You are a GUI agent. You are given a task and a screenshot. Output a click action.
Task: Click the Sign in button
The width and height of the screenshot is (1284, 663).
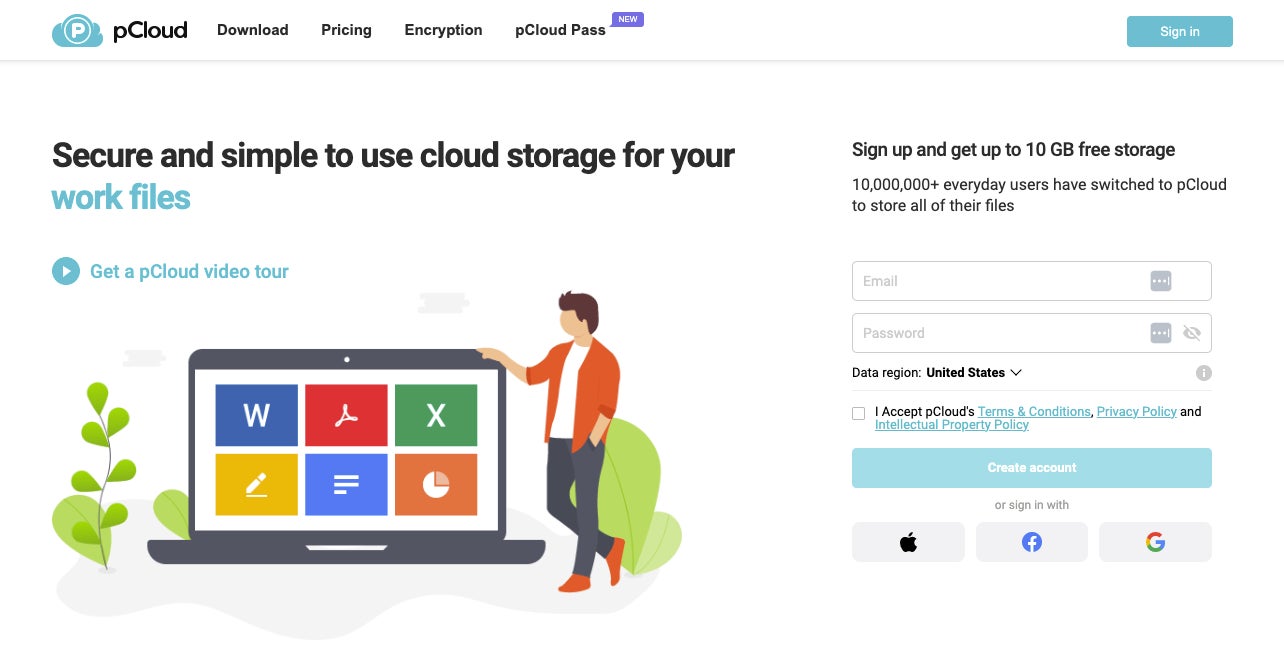coord(1180,31)
